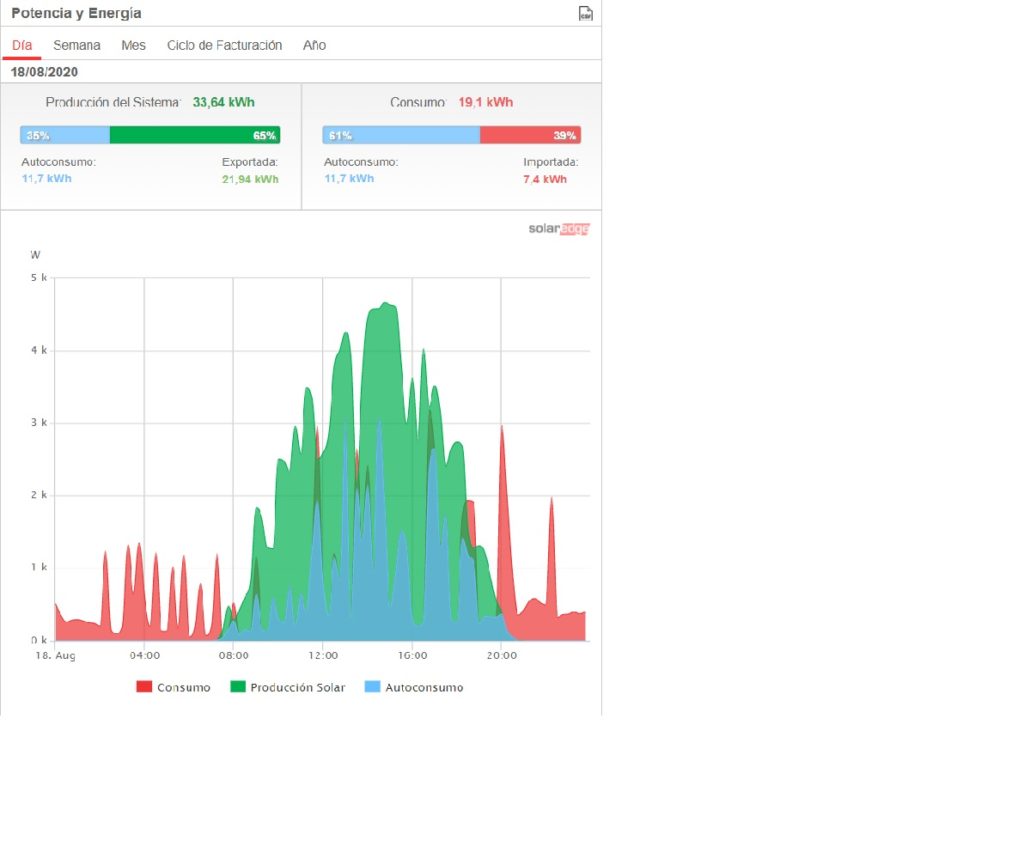Viewport: 1024px width, 859px height.
Task: Click the SolarEdge logo
Action: [x=559, y=229]
